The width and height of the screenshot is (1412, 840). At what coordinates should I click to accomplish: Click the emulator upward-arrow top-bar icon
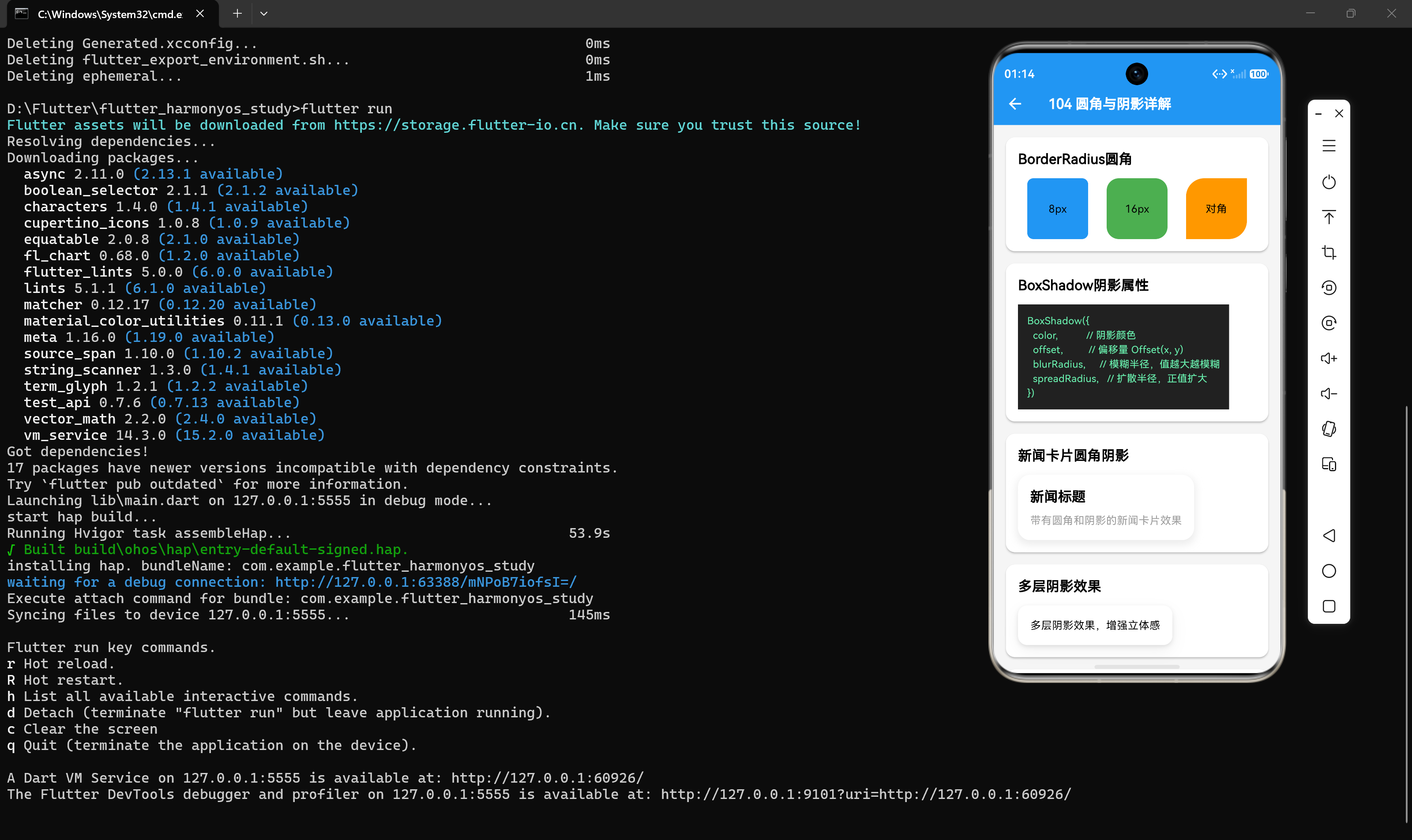1329,217
